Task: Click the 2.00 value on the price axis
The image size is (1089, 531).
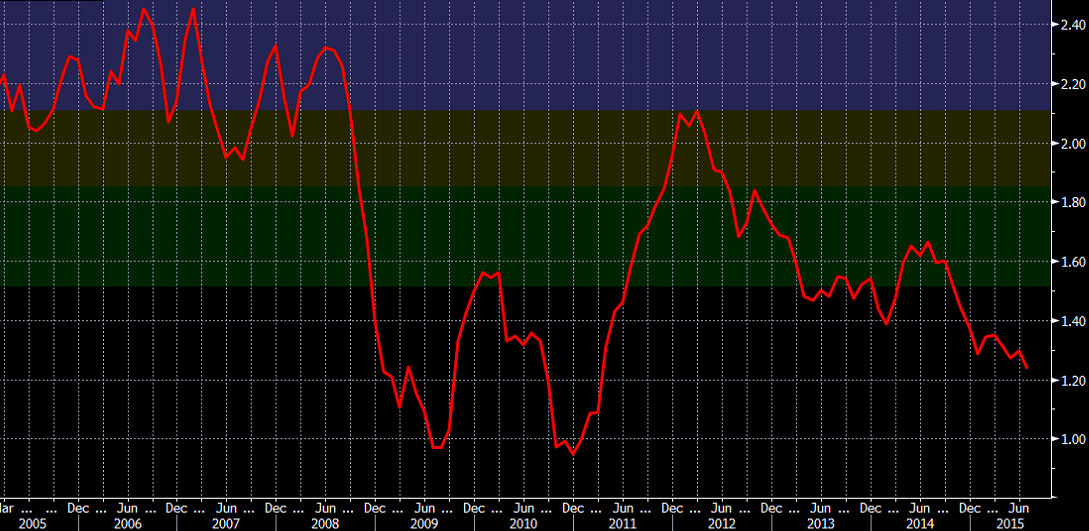Action: click(x=1072, y=144)
